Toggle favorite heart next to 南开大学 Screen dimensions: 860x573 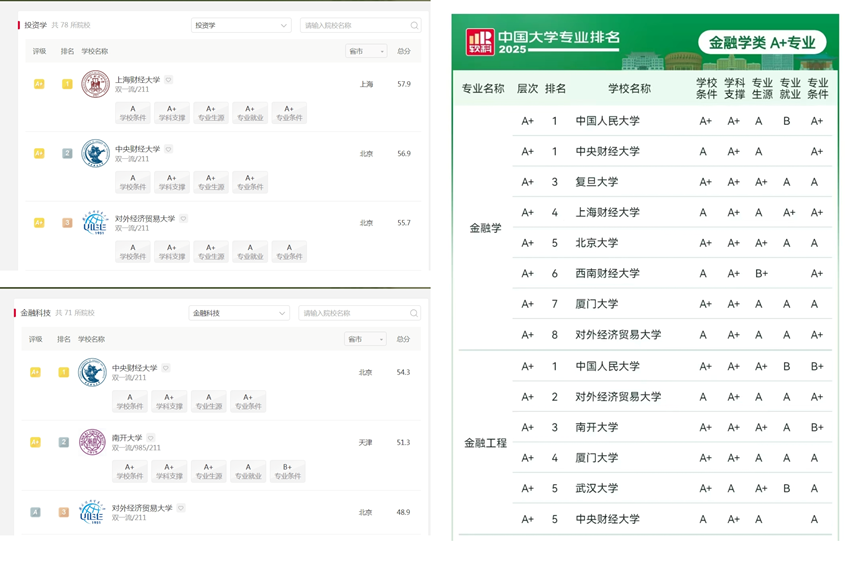click(151, 438)
